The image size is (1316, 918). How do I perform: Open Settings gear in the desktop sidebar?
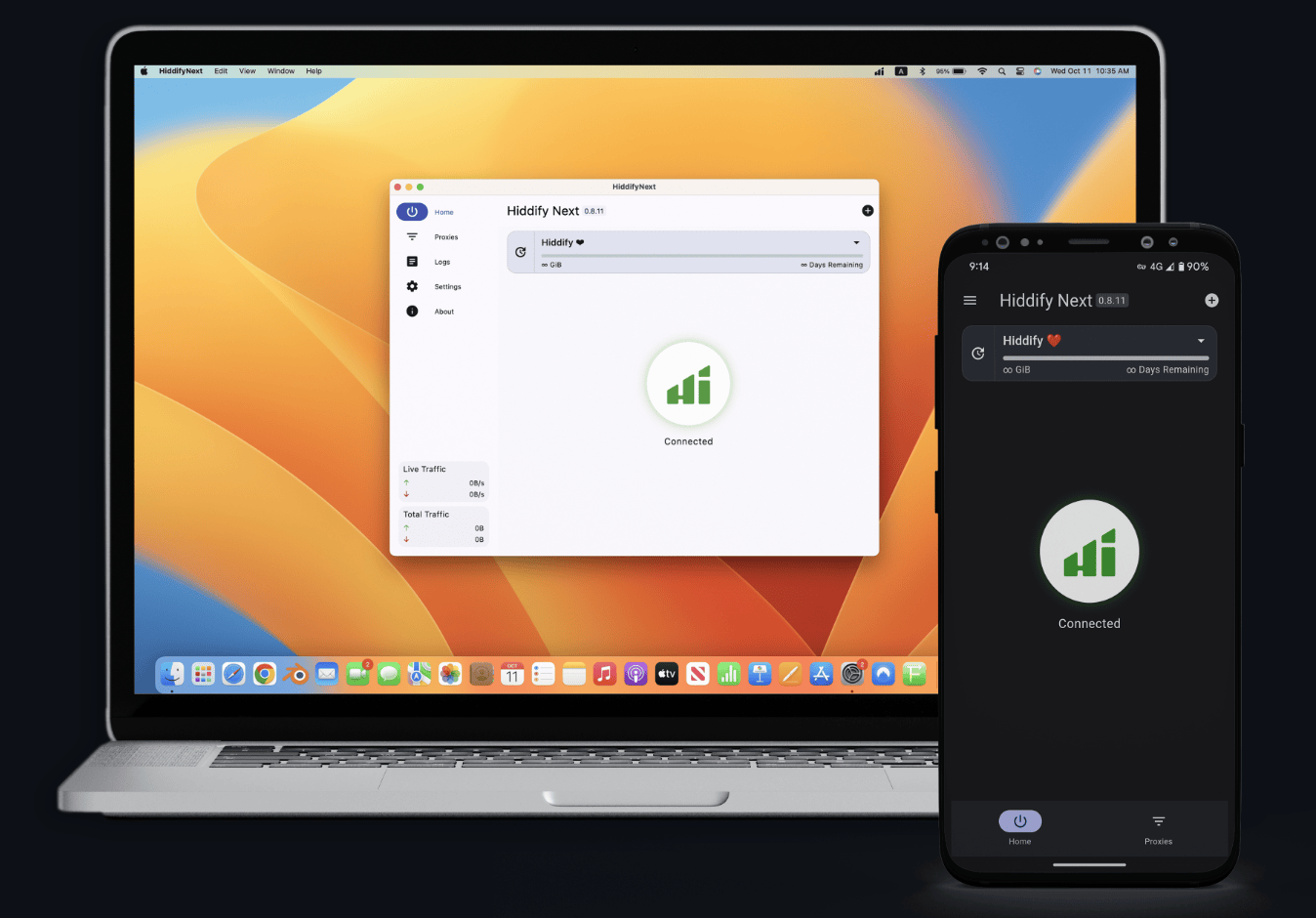tap(412, 286)
